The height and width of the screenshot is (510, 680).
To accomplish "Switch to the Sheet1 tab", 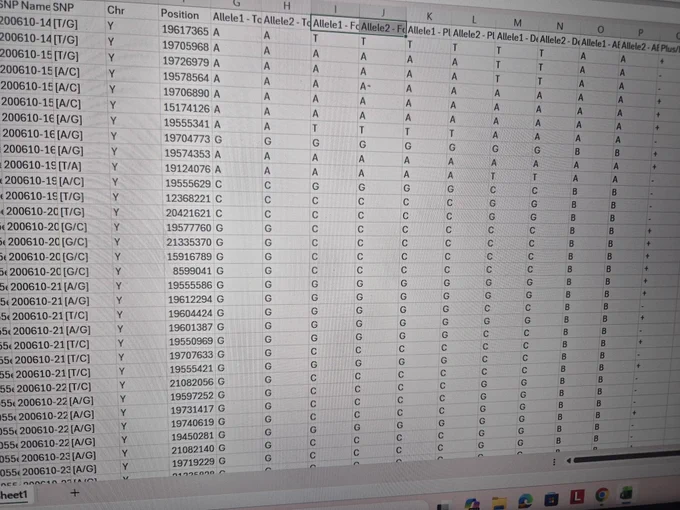I will pos(14,495).
